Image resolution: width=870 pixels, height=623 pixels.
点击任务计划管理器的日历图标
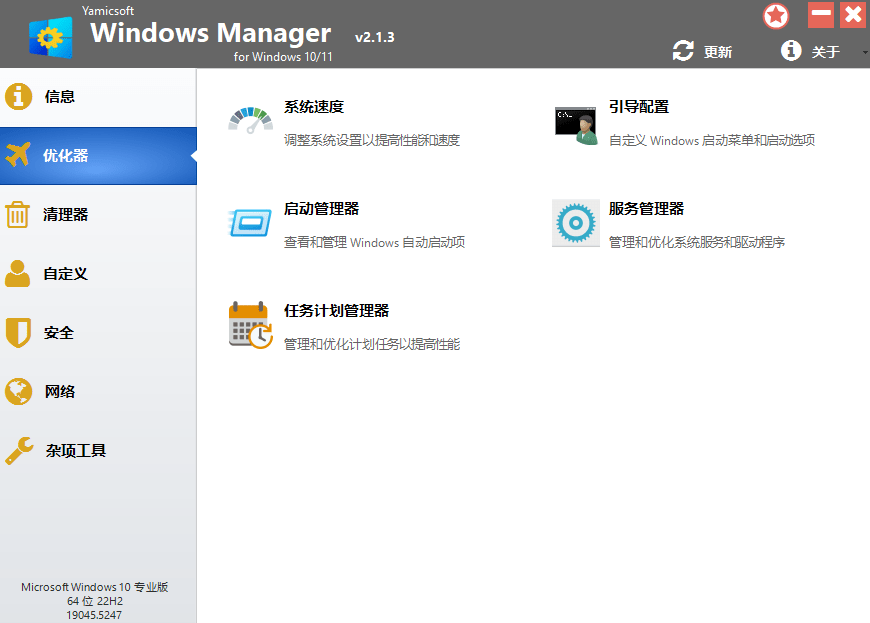click(250, 324)
